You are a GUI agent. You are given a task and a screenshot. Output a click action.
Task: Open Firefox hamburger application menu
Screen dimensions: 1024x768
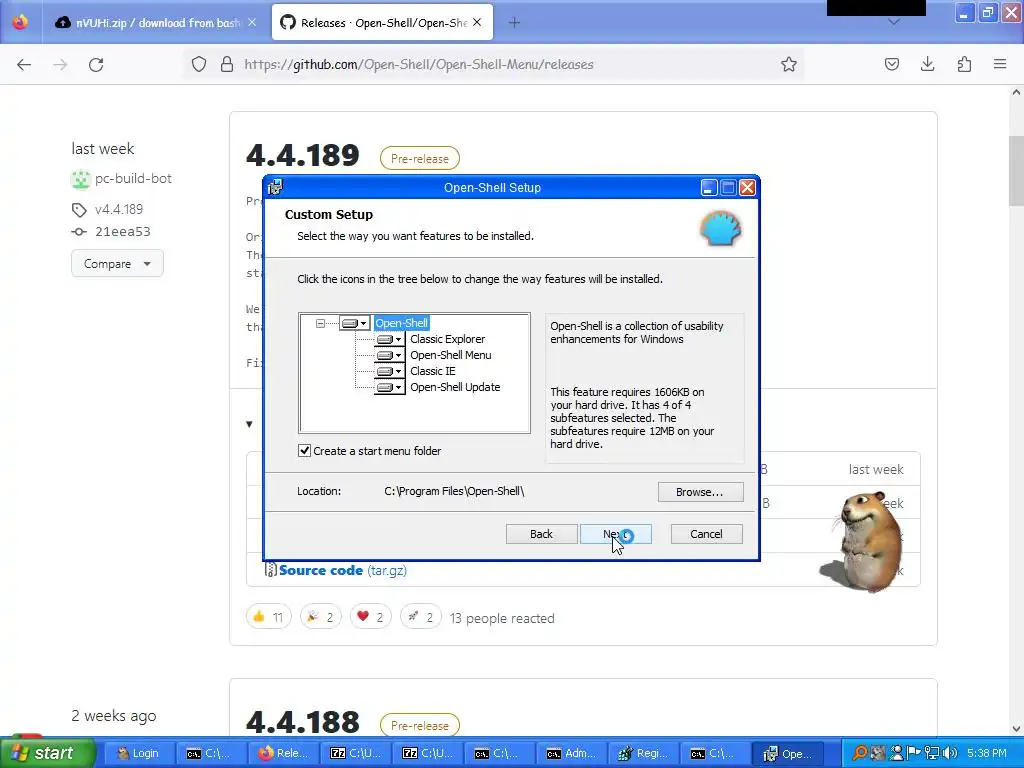[x=1000, y=65]
